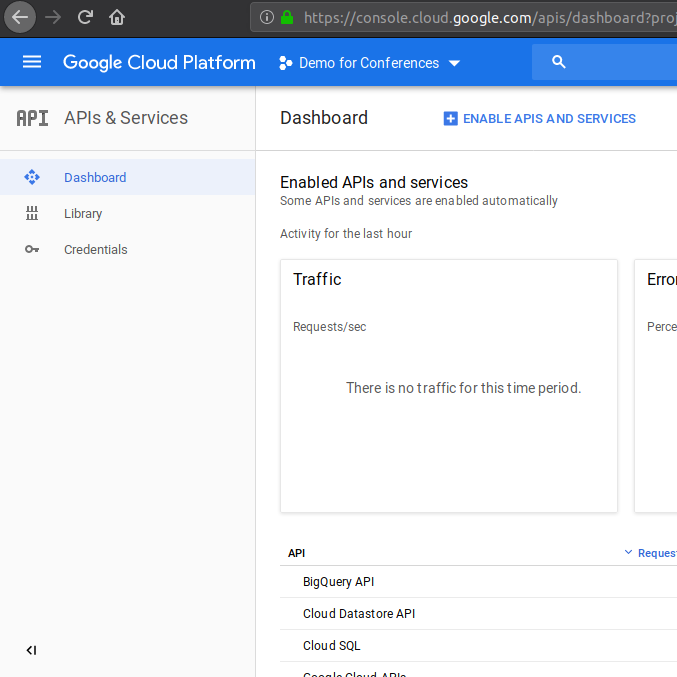The width and height of the screenshot is (677, 677).
Task: Click the Requests/sec label
Action: pos(329,327)
